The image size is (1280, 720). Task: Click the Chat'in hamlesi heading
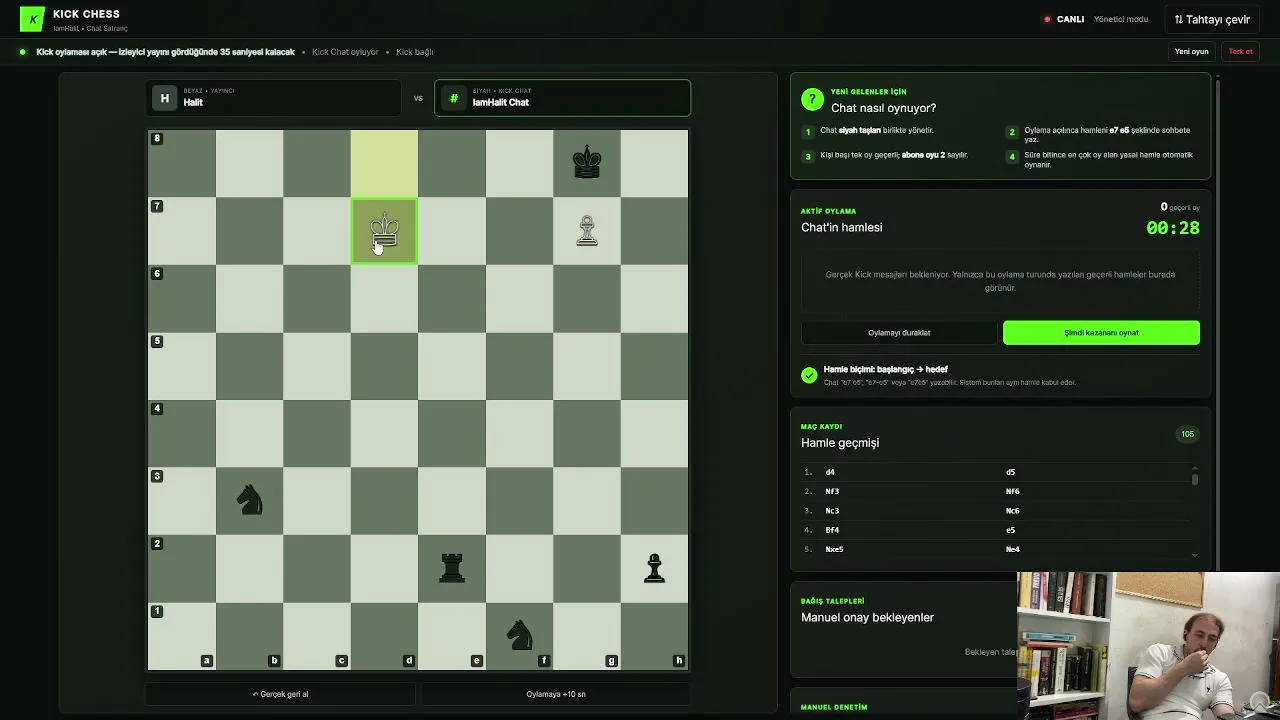point(841,228)
